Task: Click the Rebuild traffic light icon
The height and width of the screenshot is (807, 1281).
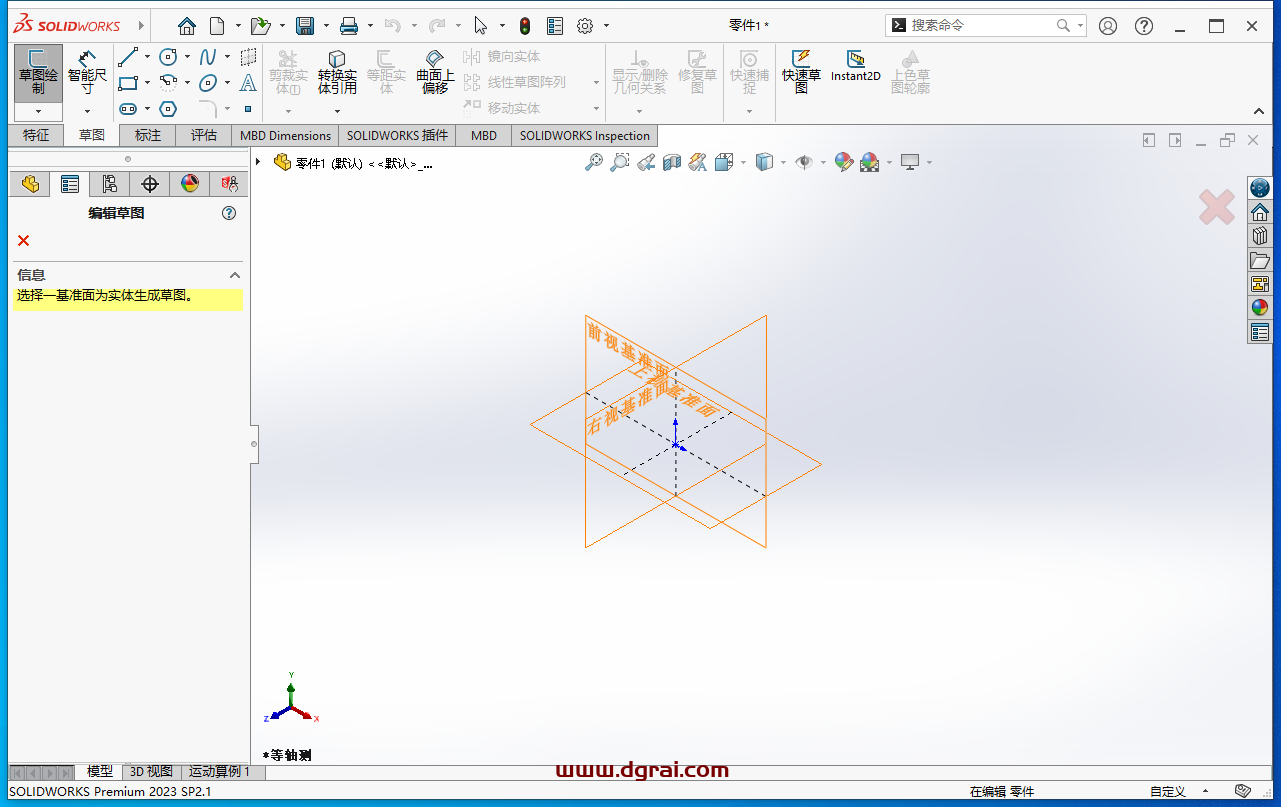Action: [525, 26]
